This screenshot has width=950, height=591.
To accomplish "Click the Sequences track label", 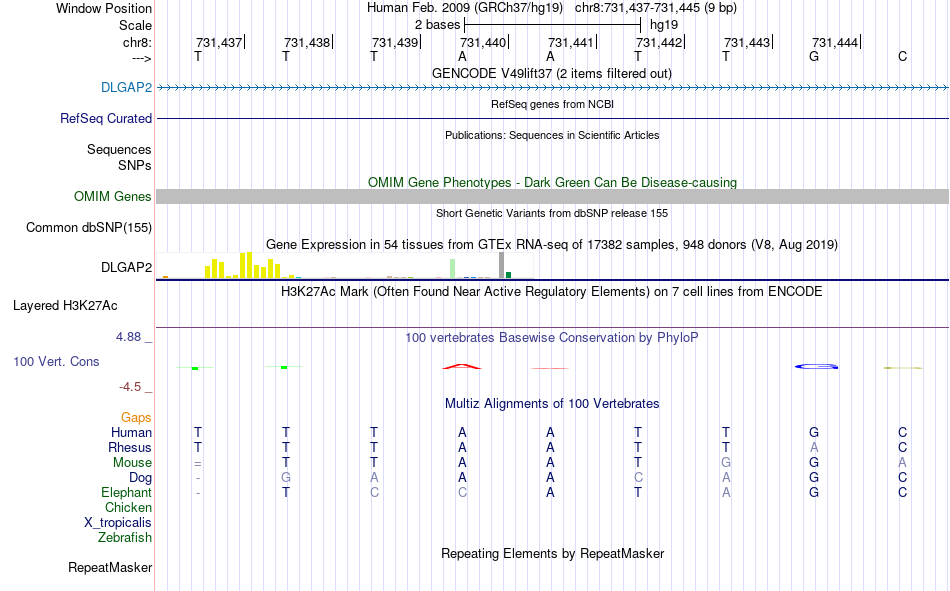I will point(119,149).
